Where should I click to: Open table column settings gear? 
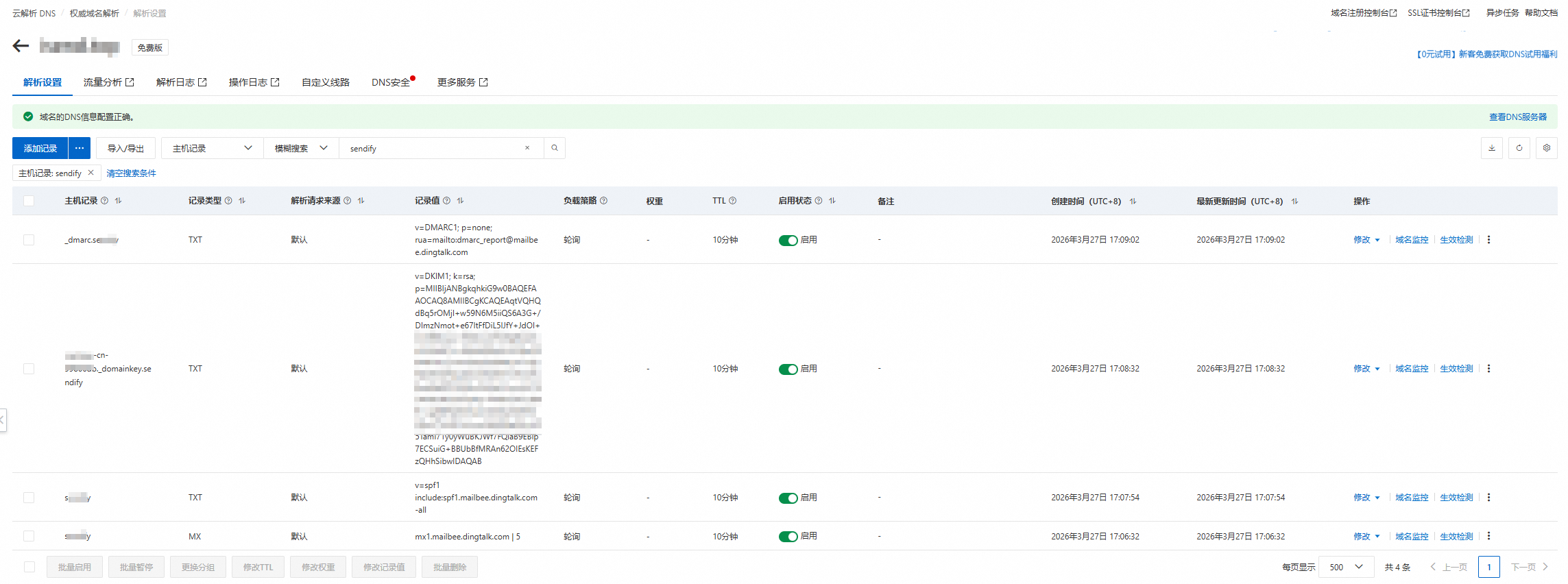click(x=1547, y=148)
